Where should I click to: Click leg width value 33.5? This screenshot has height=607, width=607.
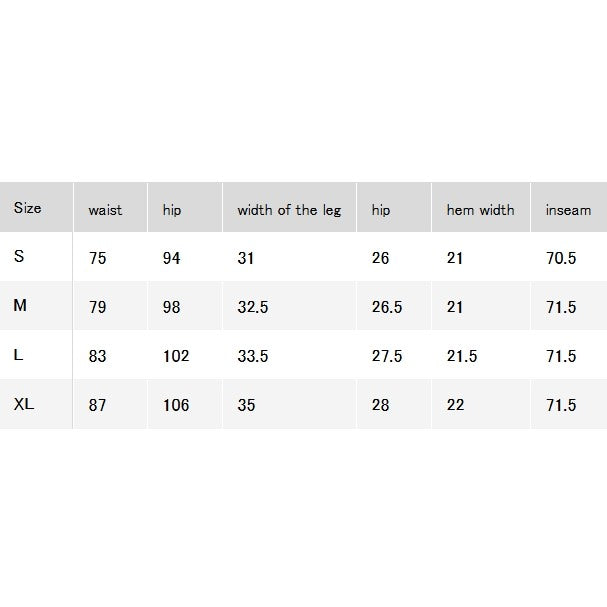point(253,356)
